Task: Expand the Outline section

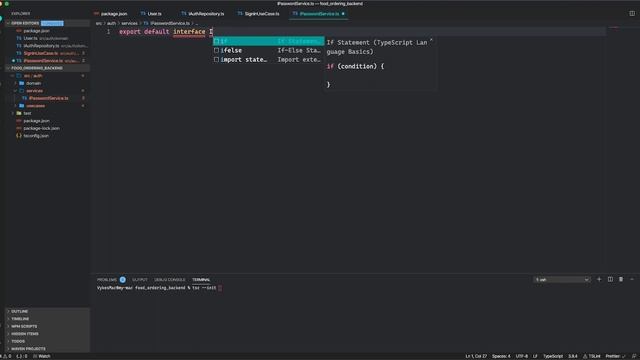Action: [x=20, y=311]
